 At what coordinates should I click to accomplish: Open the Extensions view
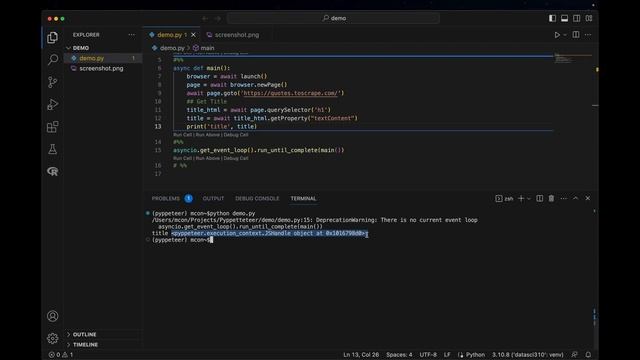[53, 127]
